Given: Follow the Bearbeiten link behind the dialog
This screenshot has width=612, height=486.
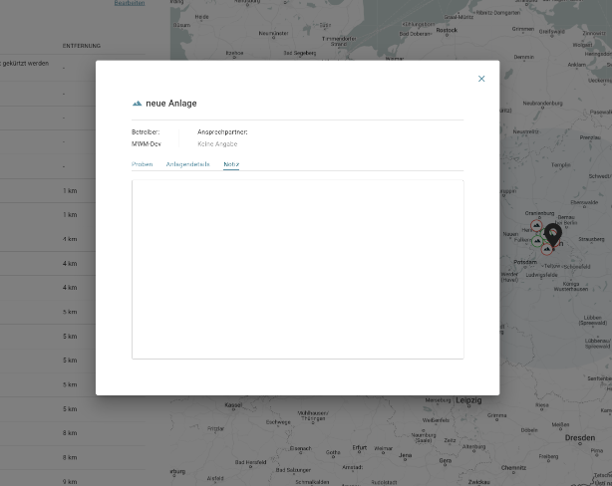Looking at the screenshot, I should [x=130, y=3].
